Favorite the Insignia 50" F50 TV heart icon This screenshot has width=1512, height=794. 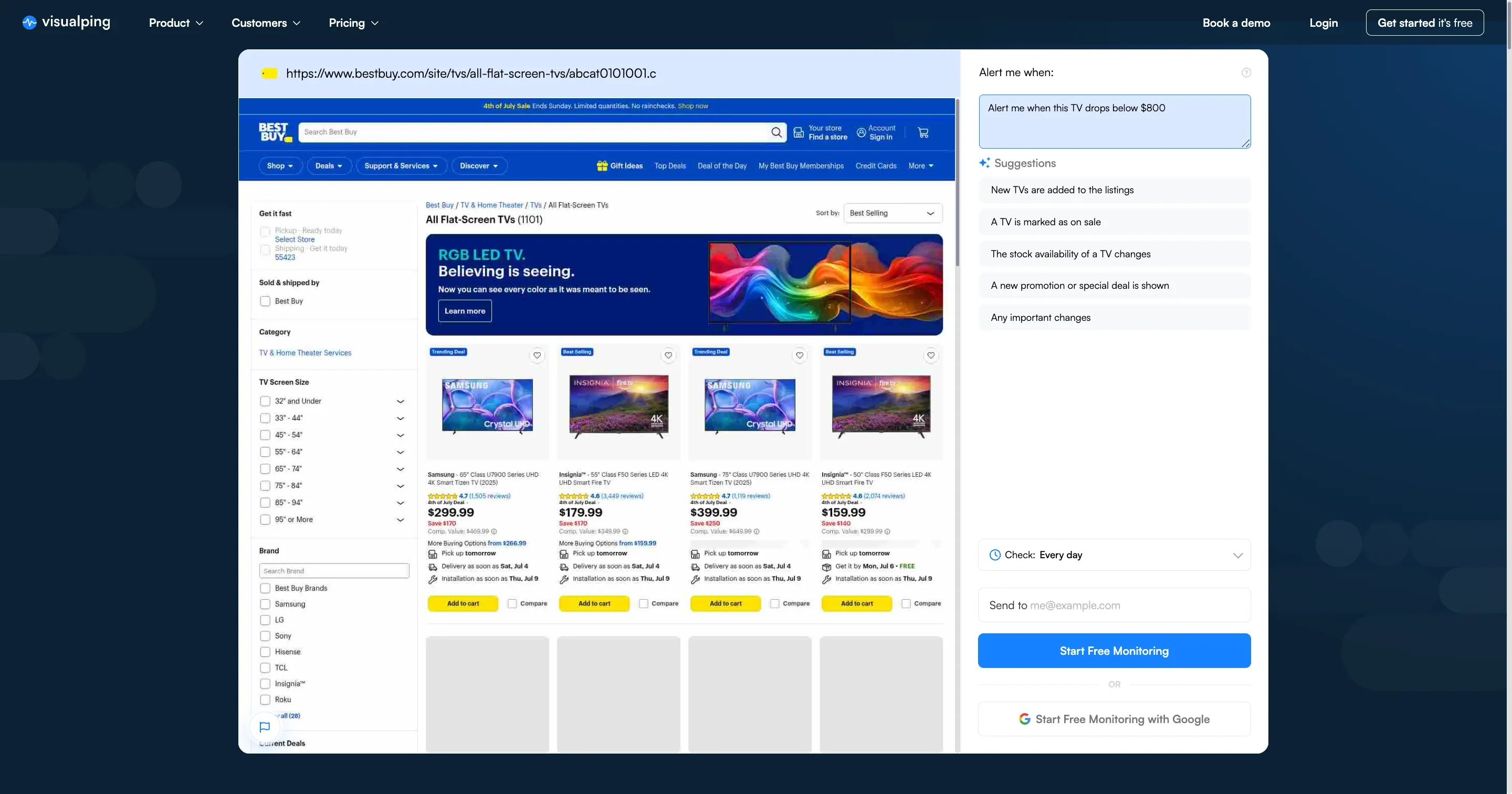coord(930,356)
